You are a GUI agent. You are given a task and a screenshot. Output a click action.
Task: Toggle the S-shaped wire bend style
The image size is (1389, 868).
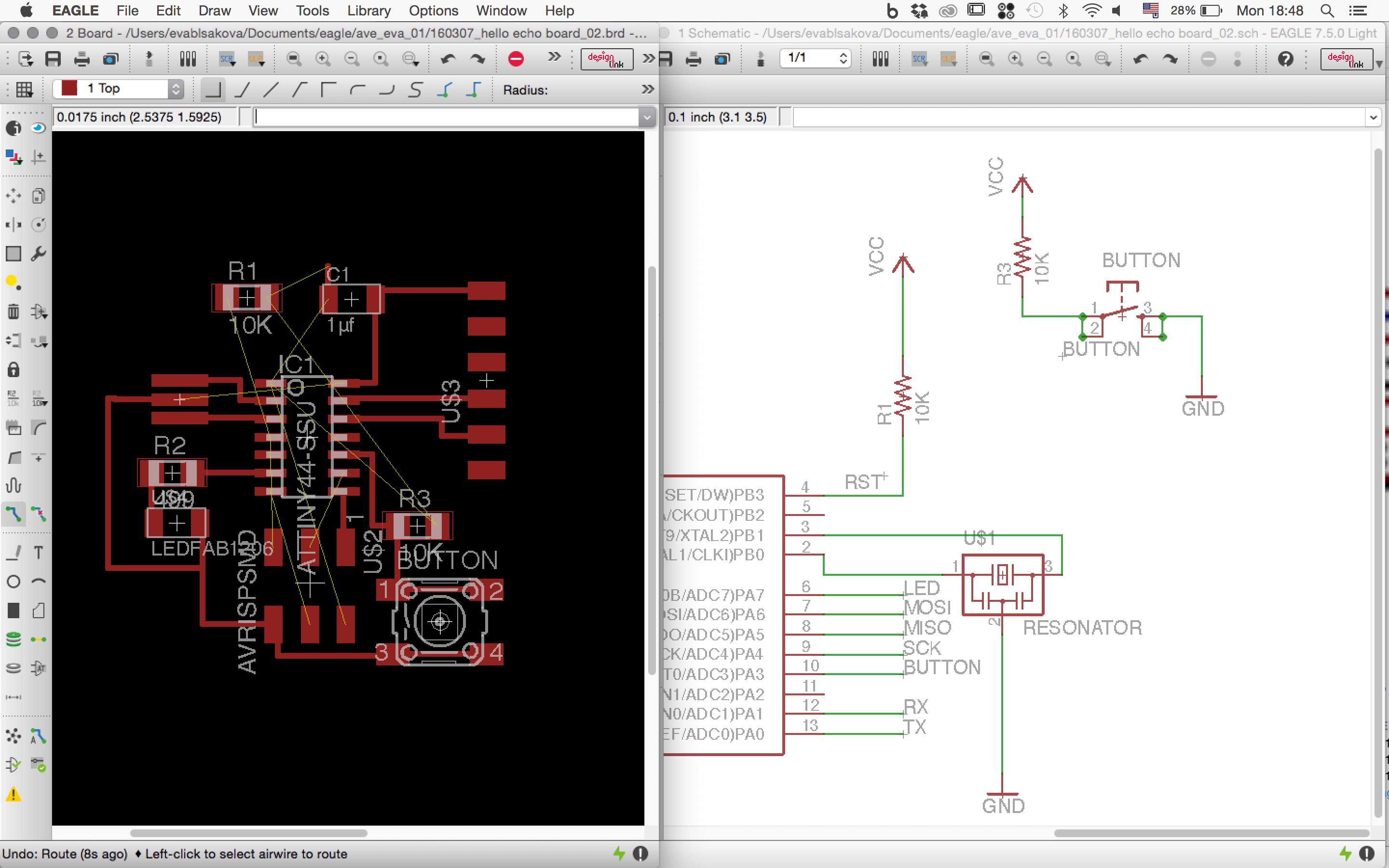click(416, 90)
